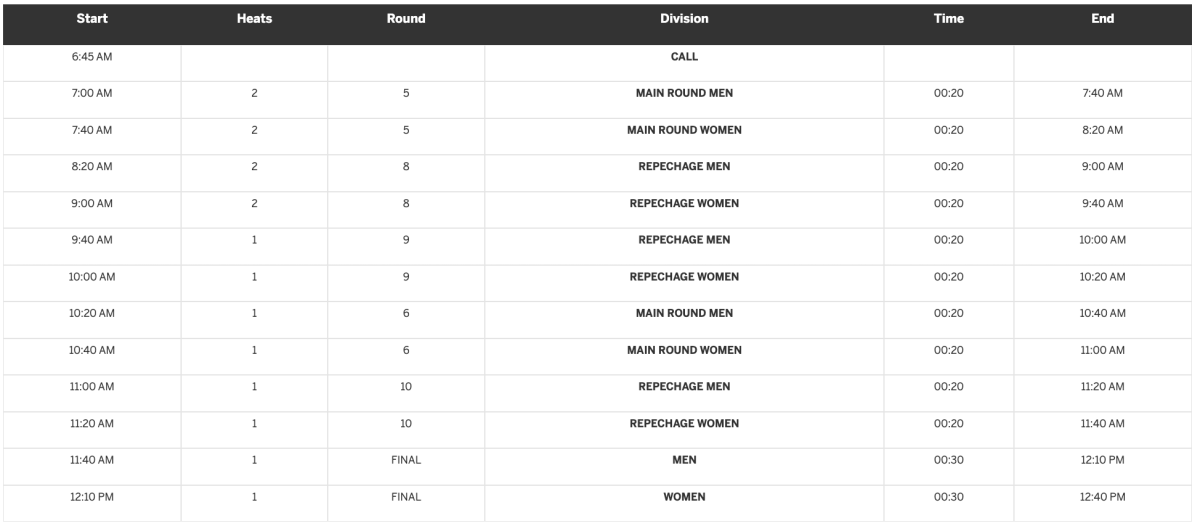This screenshot has width=1200, height=529.
Task: Select MAIN ROUND MEN in round 6 row
Action: (684, 313)
